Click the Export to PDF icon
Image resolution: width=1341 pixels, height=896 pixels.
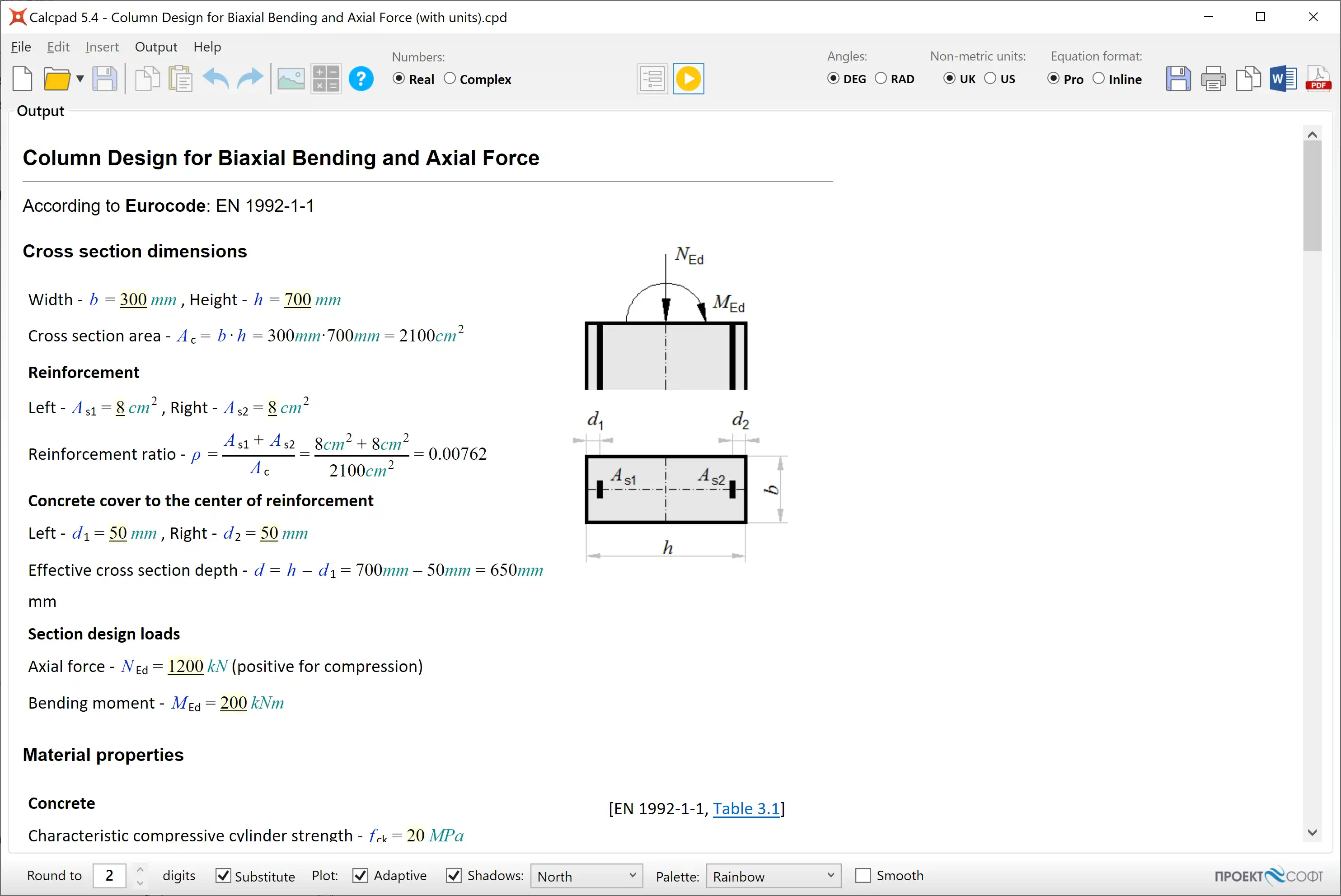click(x=1317, y=79)
